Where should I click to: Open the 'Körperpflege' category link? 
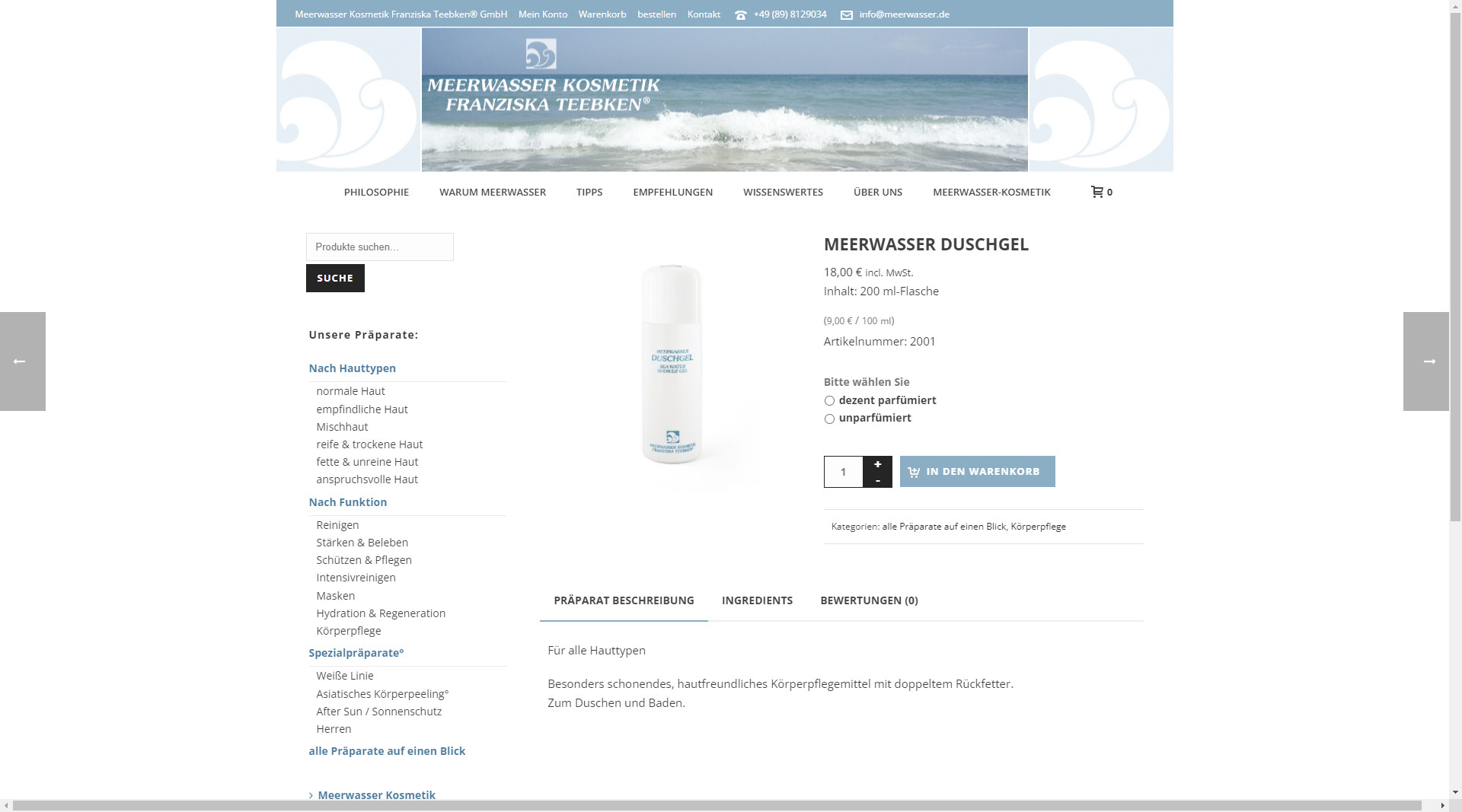[1039, 526]
